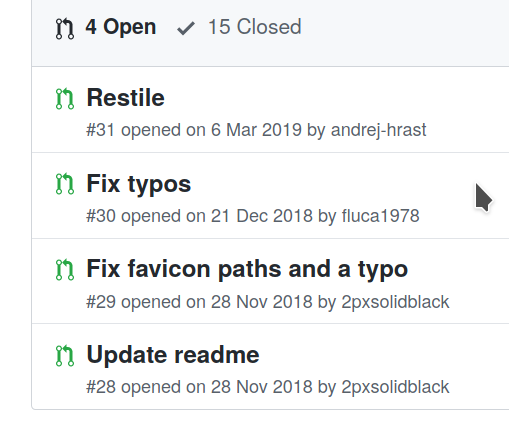Image resolution: width=509 pixels, height=429 pixels.
Task: Click the green pull request icon for Restile
Action: (65, 98)
